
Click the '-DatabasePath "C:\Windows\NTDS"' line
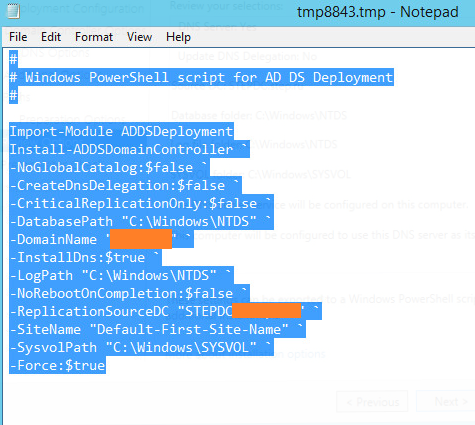(x=141, y=221)
